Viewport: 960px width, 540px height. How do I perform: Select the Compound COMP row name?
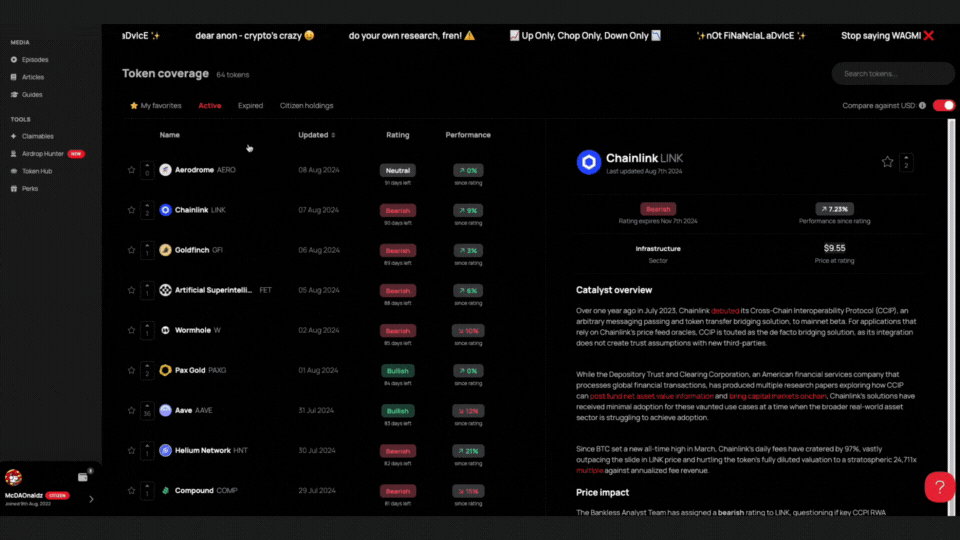pos(206,490)
